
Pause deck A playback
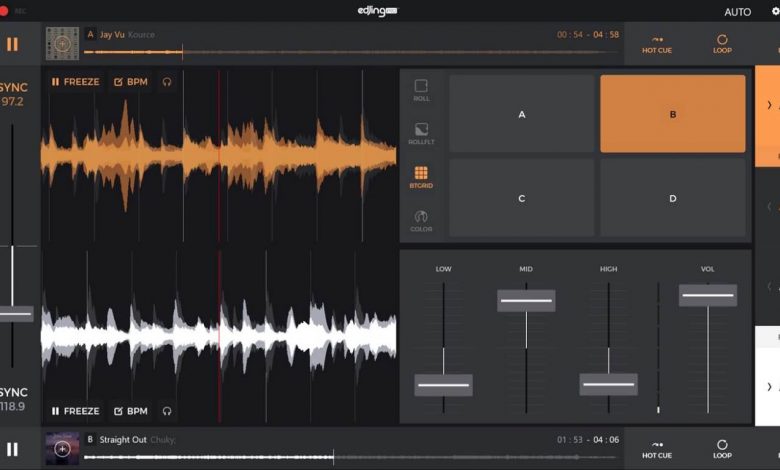(x=12, y=44)
